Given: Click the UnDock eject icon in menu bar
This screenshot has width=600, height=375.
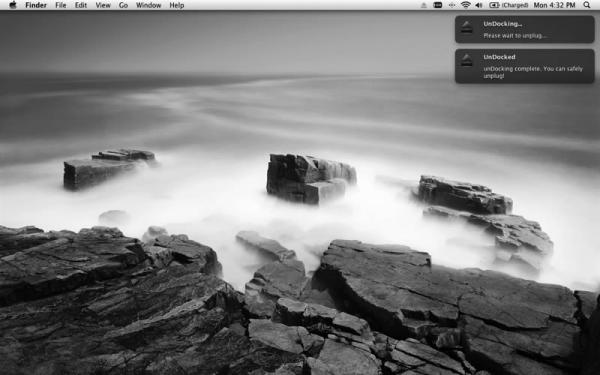Looking at the screenshot, I should pyautogui.click(x=424, y=5).
